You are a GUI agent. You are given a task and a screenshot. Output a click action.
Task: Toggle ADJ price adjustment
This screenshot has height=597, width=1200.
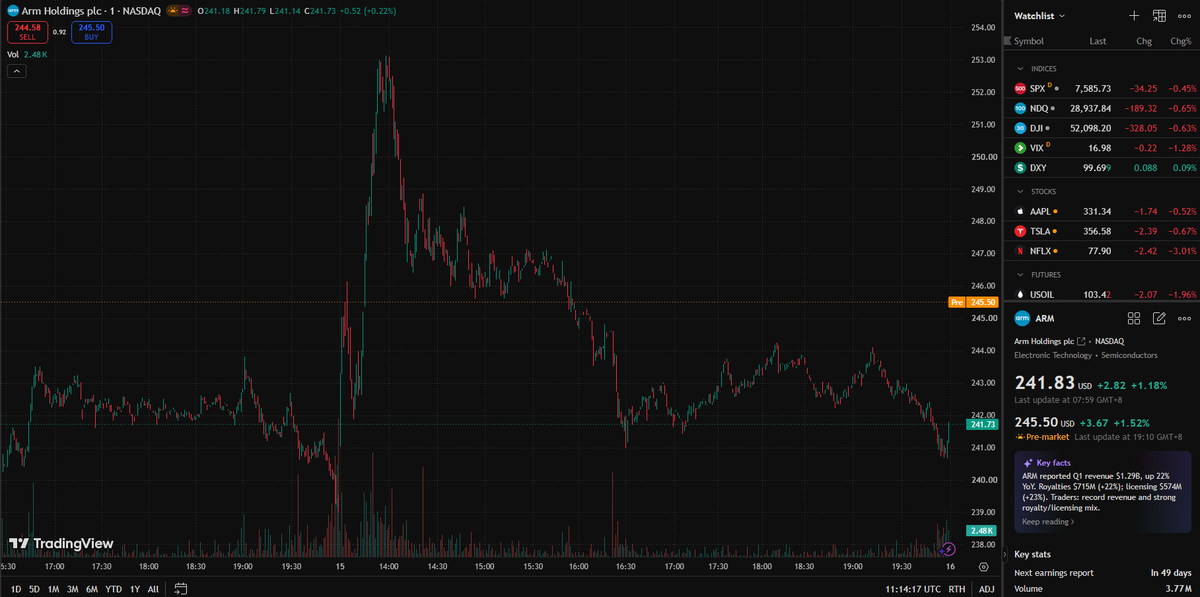987,589
